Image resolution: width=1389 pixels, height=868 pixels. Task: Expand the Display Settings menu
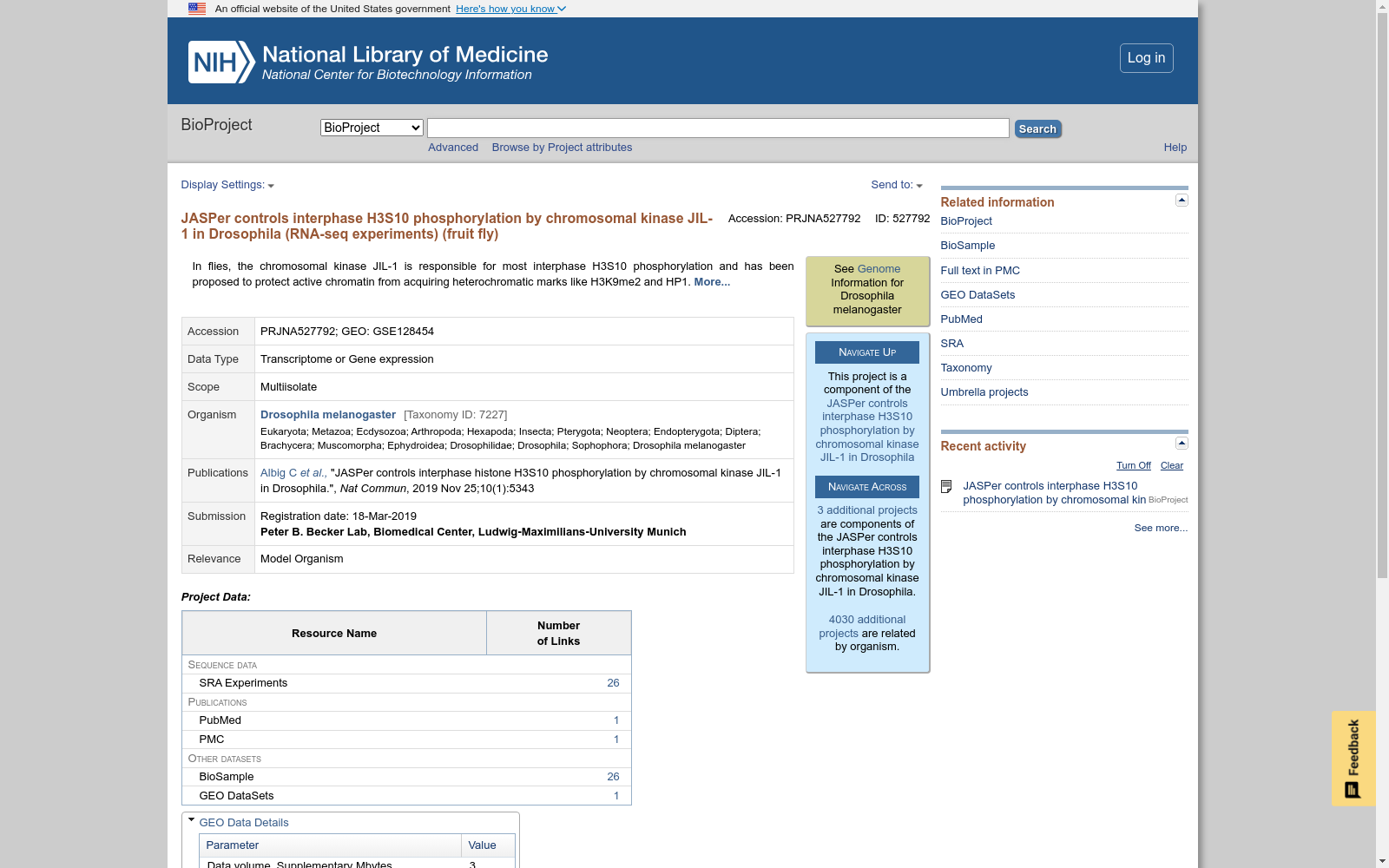(227, 185)
